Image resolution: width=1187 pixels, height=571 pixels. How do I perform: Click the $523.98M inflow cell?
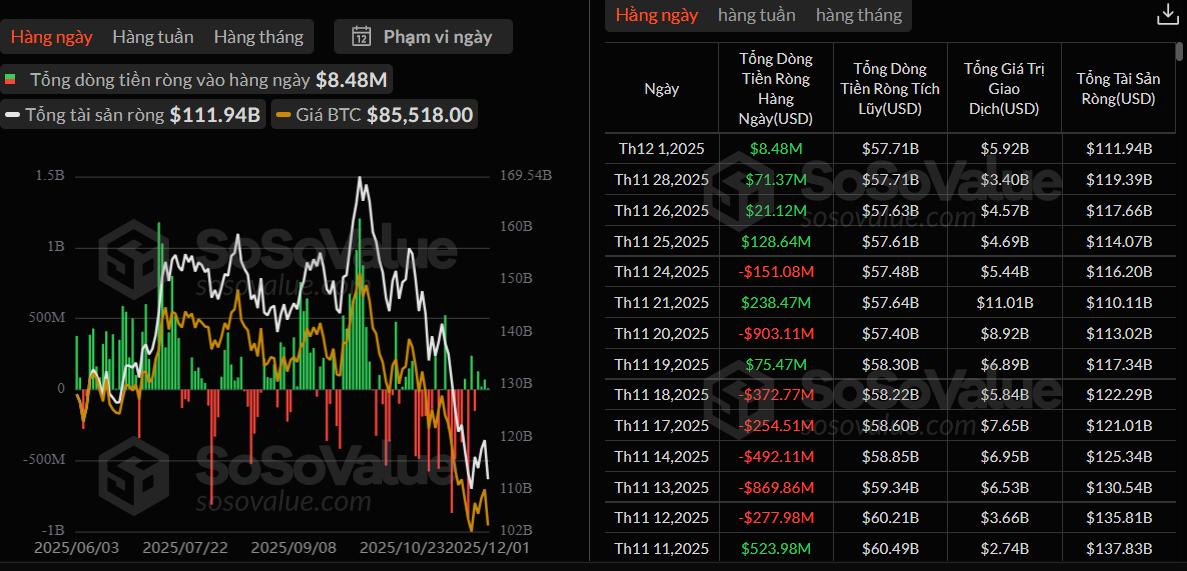(775, 548)
